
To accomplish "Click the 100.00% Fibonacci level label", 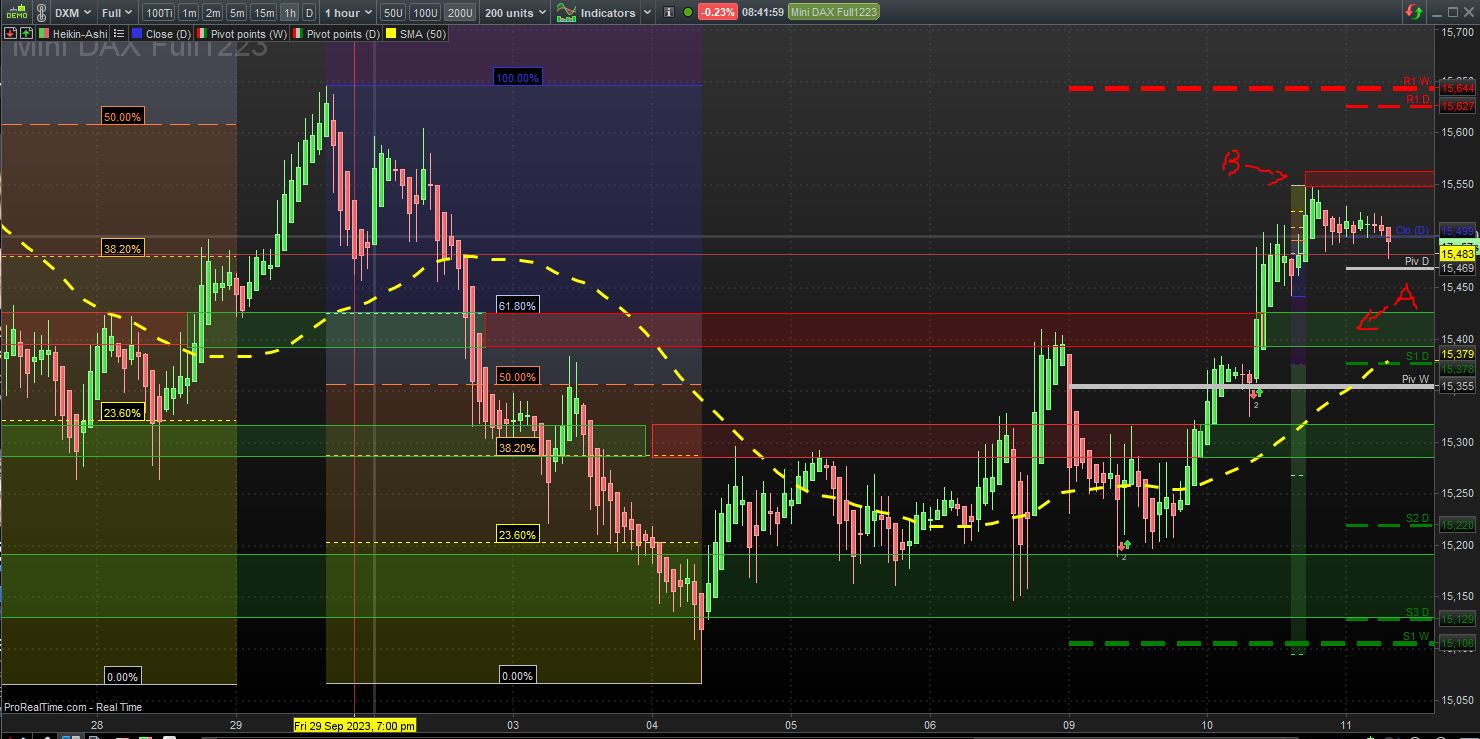I will (x=517, y=77).
